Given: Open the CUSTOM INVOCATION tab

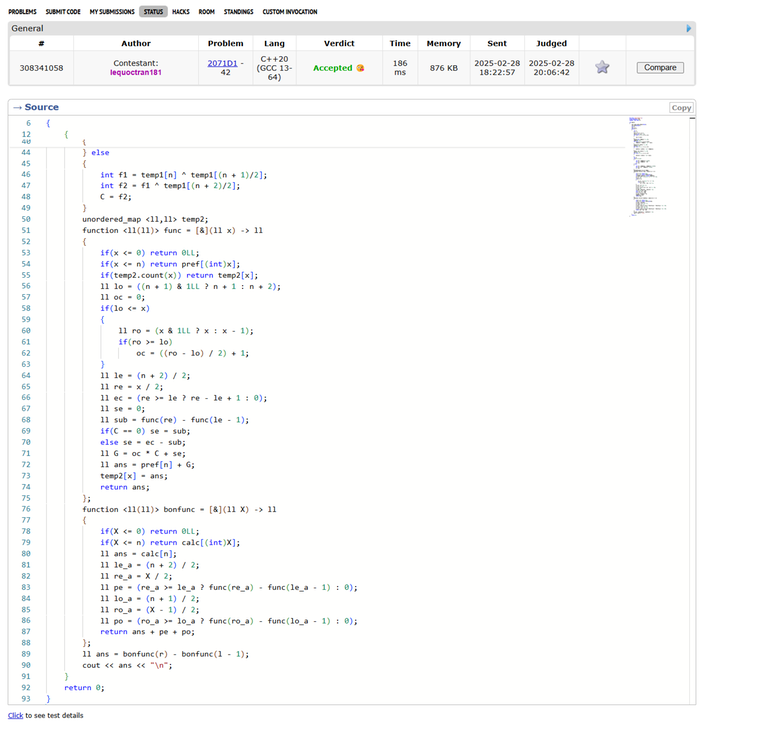Looking at the screenshot, I should [290, 12].
